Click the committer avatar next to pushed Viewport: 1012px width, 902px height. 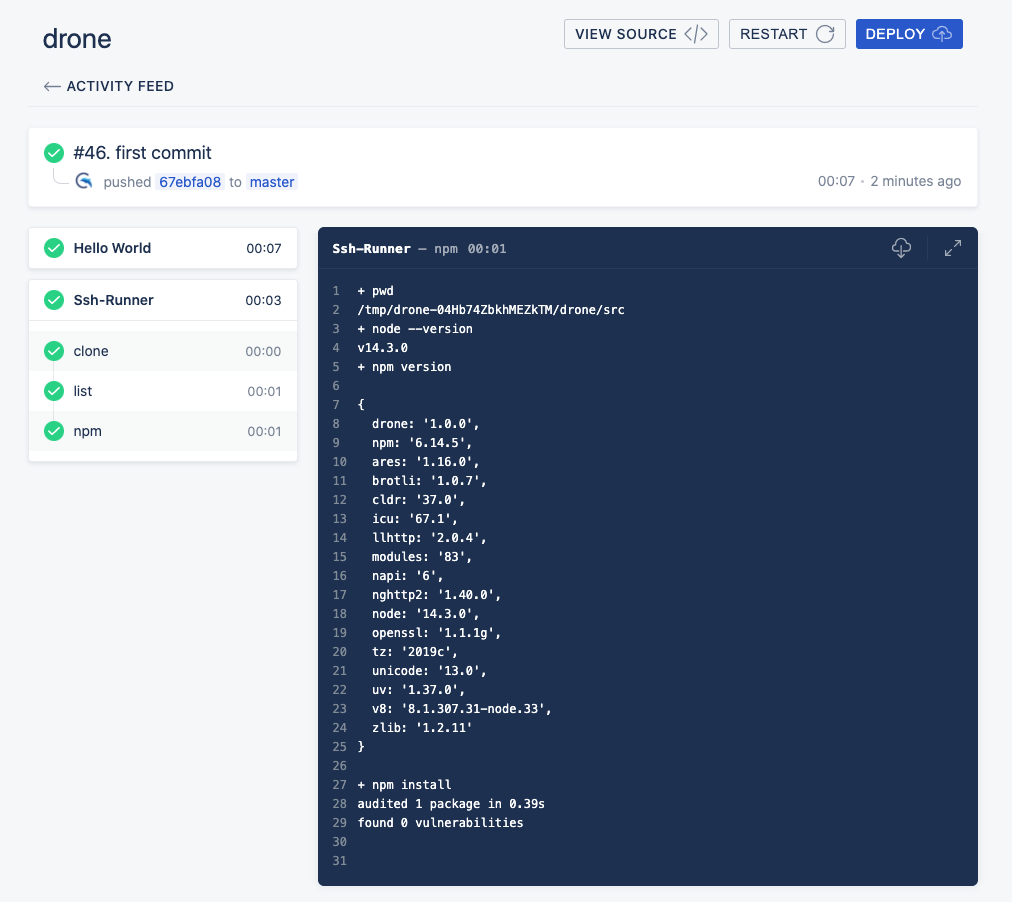pos(84,181)
